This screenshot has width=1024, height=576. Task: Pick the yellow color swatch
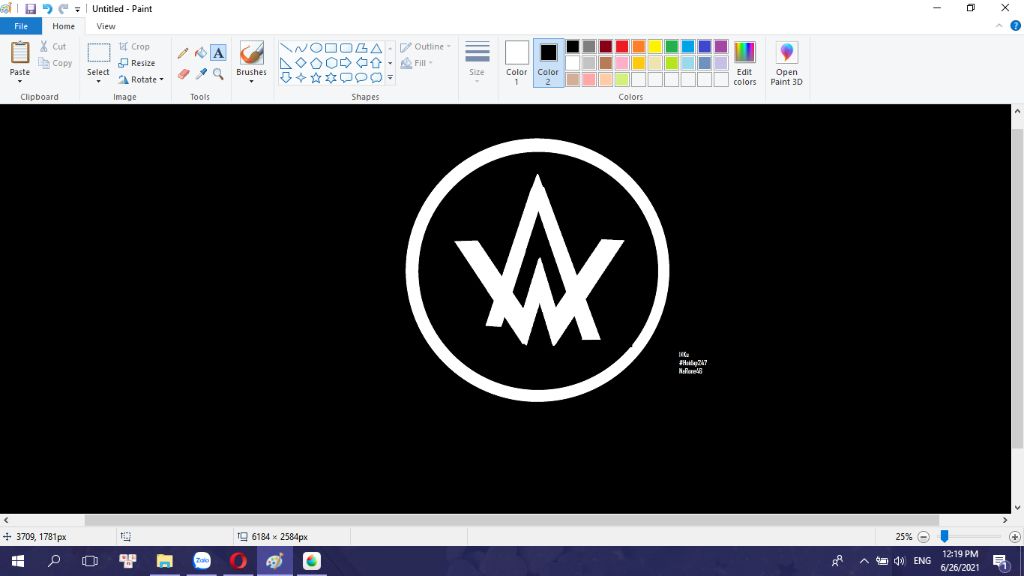tap(655, 46)
